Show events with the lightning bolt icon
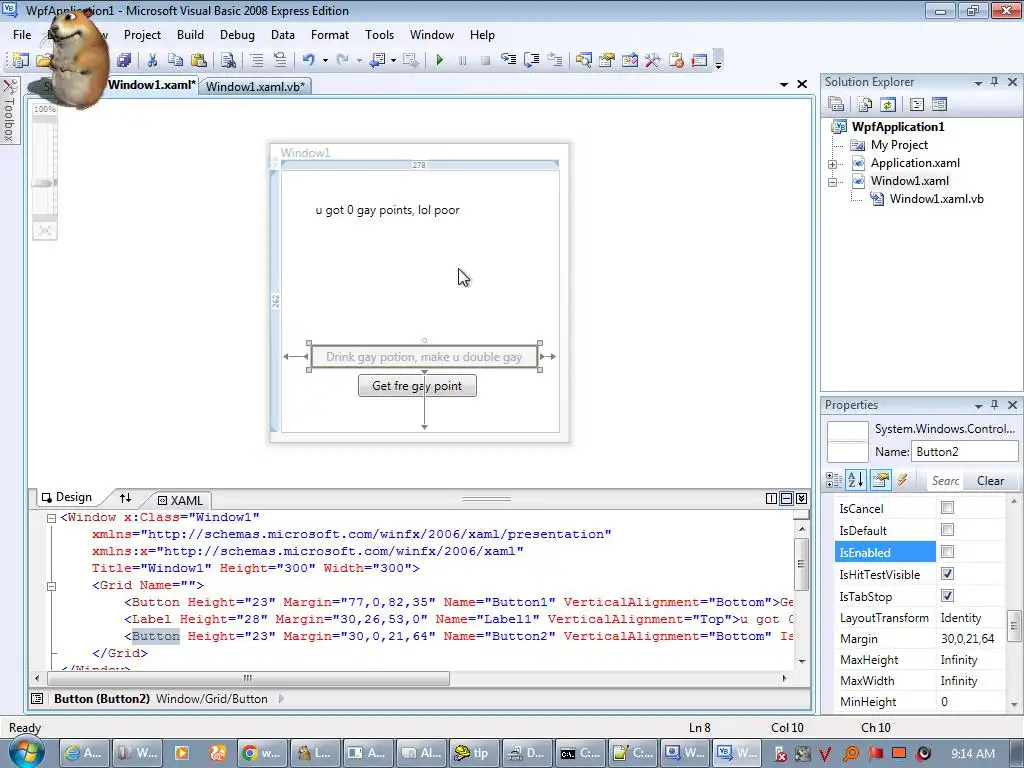 (903, 481)
